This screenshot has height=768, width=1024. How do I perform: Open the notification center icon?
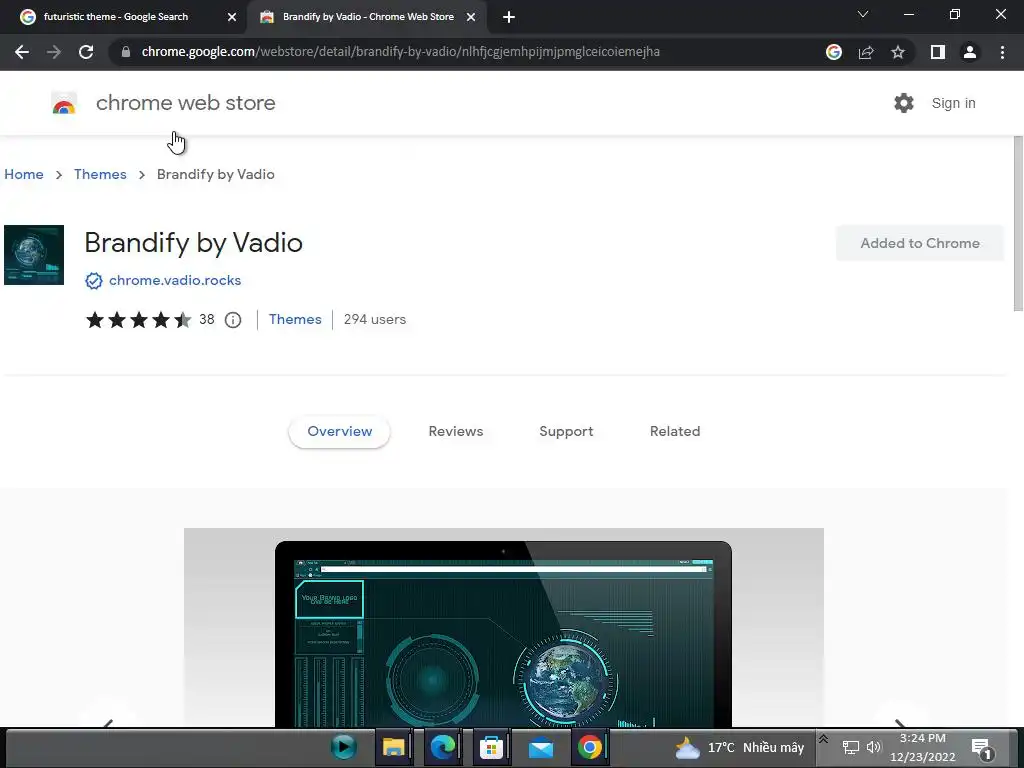[x=982, y=748]
